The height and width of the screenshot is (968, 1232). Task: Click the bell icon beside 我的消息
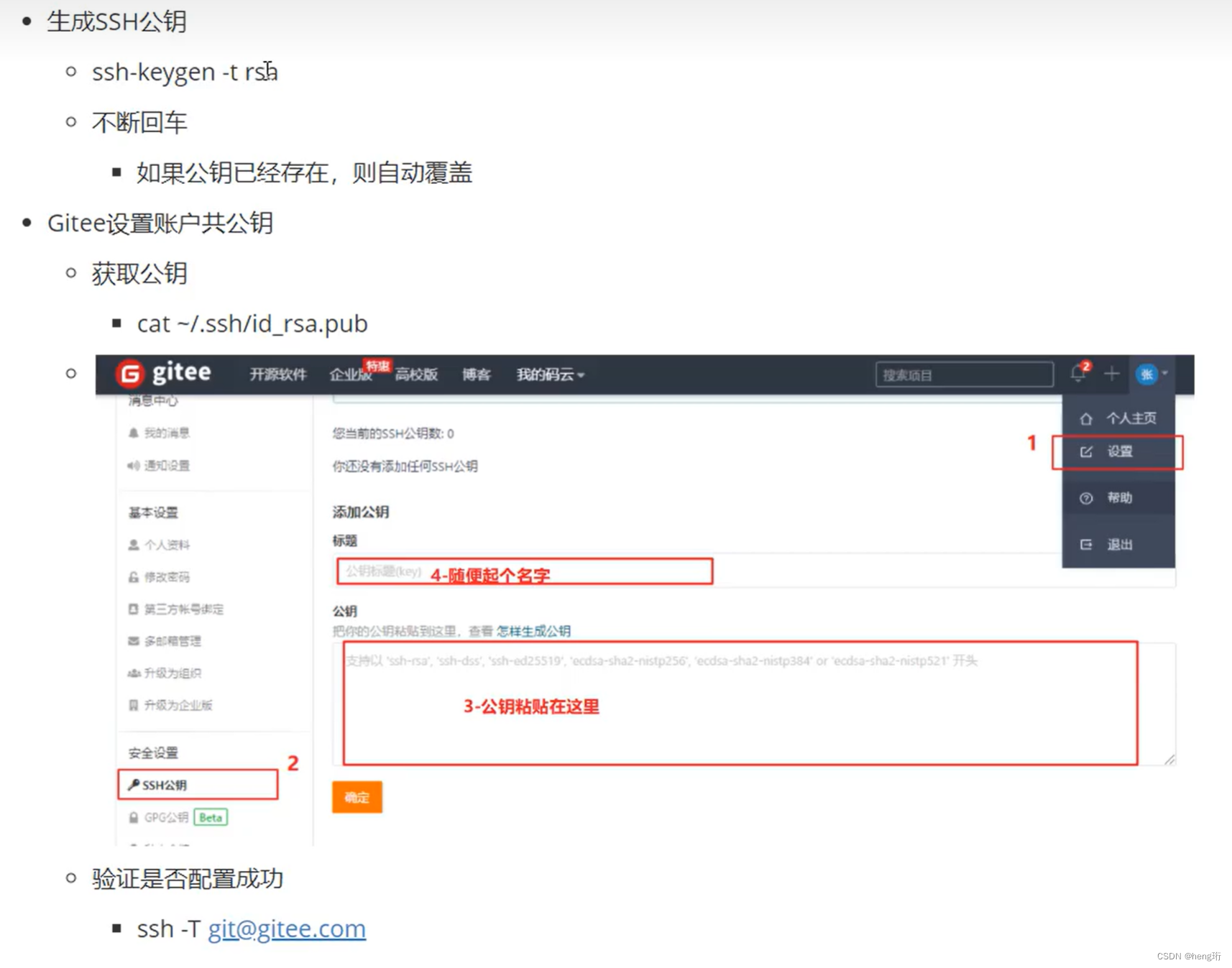(x=133, y=433)
